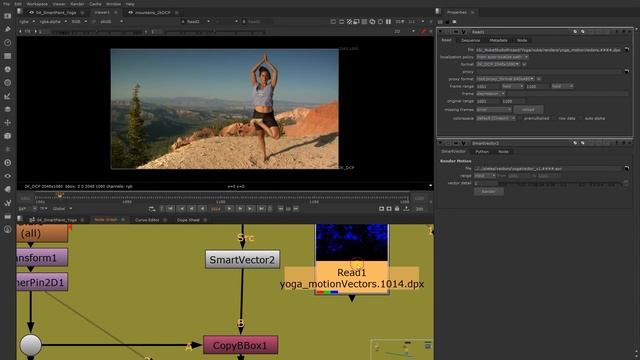The width and height of the screenshot is (640, 360).
Task: Click the viewer pause icon
Action: click(388, 22)
